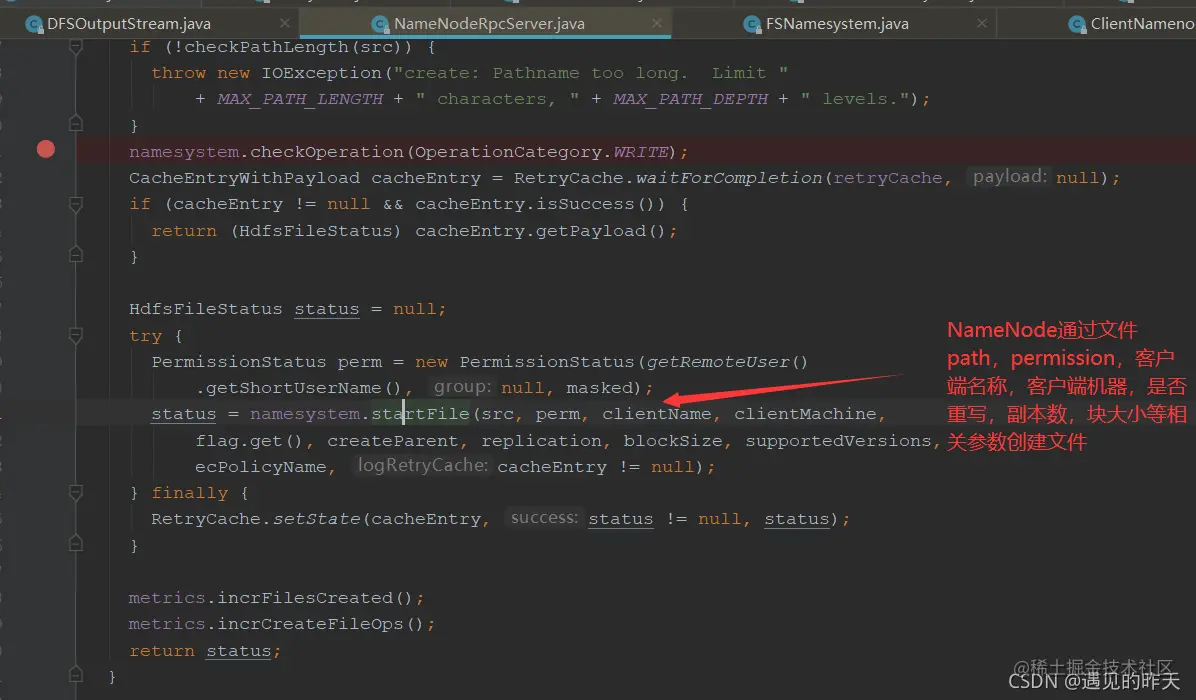1196x700 pixels.
Task: Click the replication argument
Action: pyautogui.click(x=542, y=442)
